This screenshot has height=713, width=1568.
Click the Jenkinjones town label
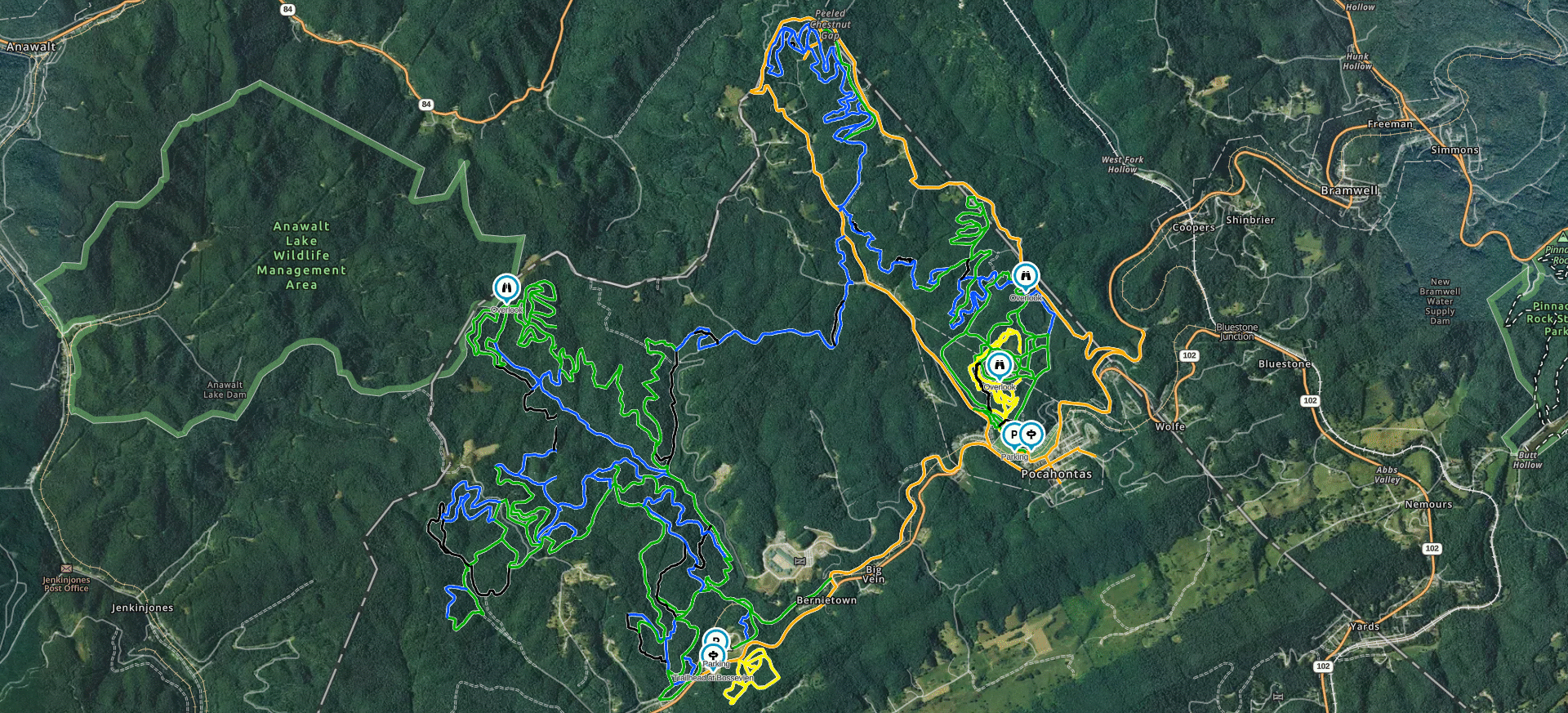point(142,608)
